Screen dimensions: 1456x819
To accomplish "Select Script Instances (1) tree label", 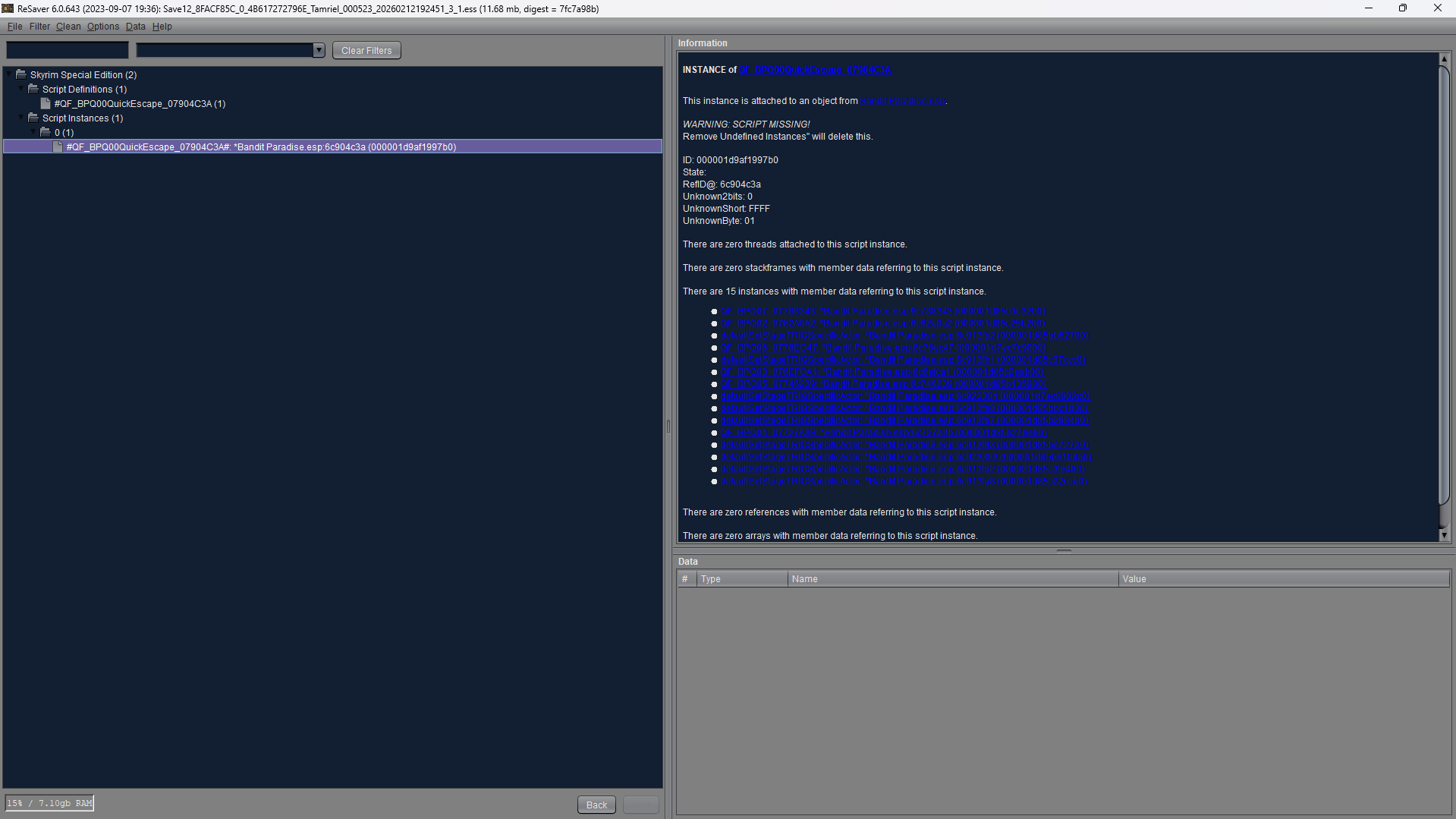I will [83, 118].
